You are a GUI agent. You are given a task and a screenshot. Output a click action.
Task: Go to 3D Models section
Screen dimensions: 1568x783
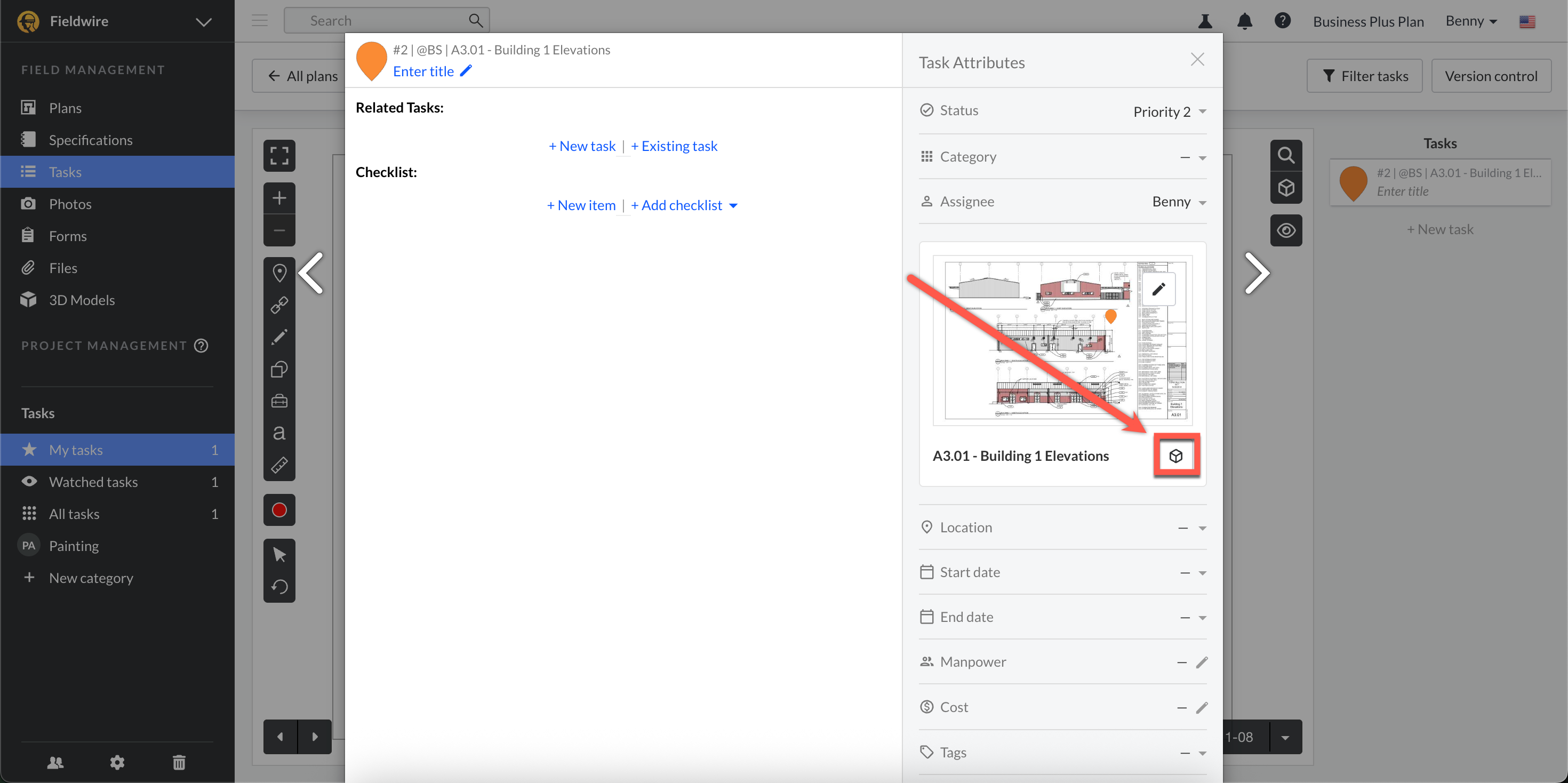pos(82,300)
